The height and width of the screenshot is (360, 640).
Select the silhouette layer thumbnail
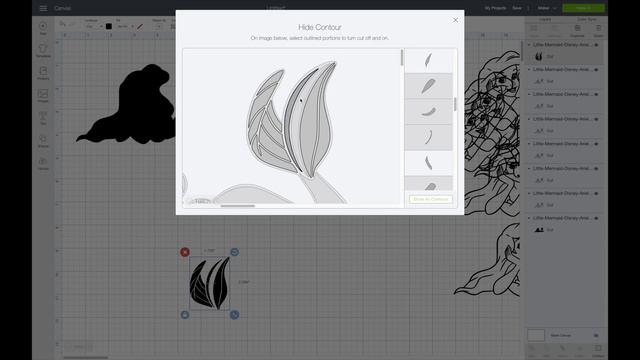539,230
